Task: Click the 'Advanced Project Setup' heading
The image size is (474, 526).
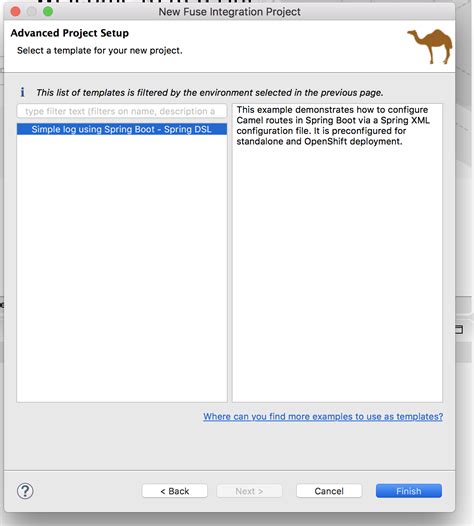Action: 69,33
